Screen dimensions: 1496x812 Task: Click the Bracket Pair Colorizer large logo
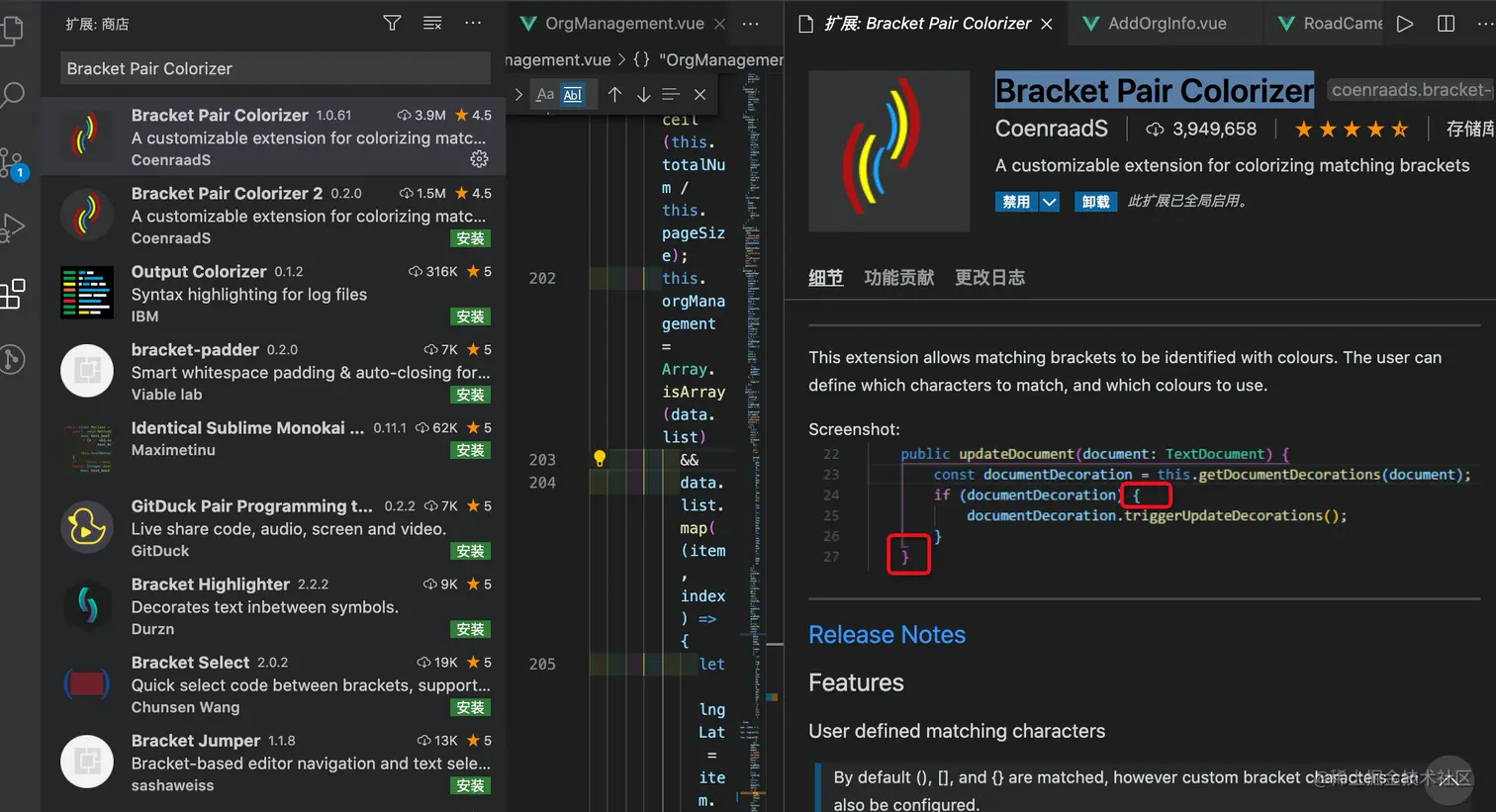[x=888, y=150]
